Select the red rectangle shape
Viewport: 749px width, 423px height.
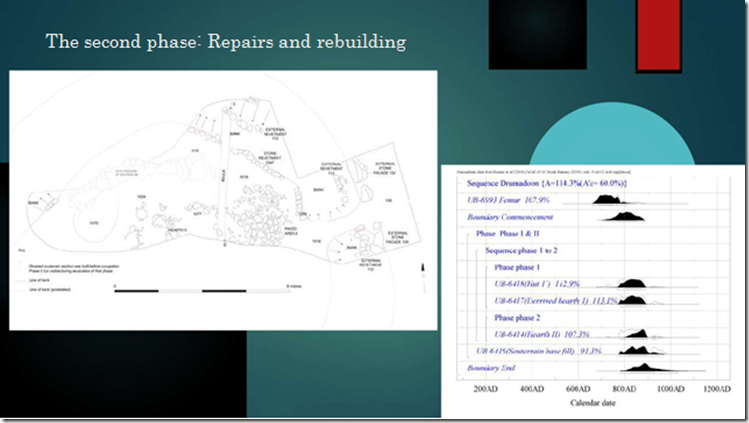[658, 36]
